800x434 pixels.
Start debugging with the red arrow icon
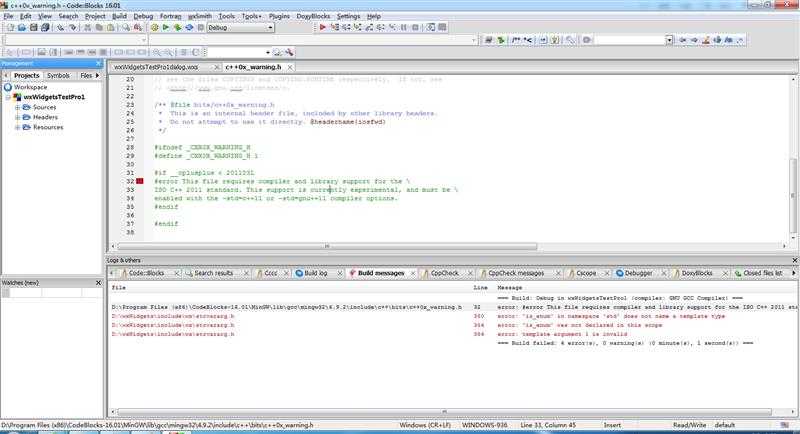tap(322, 28)
